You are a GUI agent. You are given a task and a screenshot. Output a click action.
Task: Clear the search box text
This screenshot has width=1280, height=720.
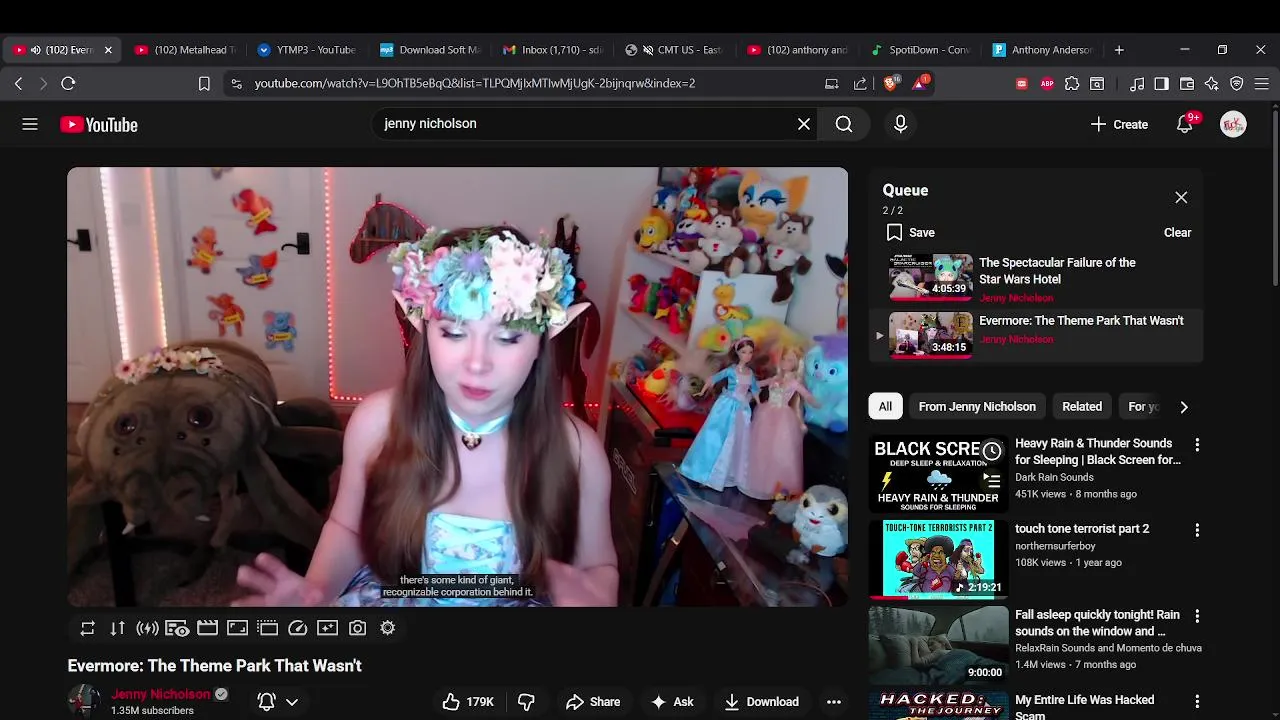click(804, 124)
